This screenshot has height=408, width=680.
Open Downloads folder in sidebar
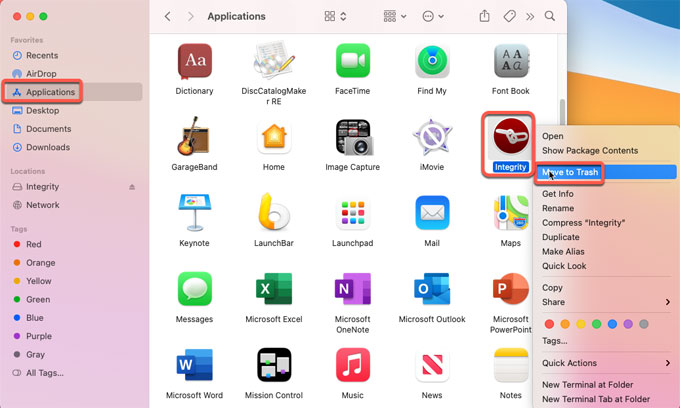click(47, 147)
